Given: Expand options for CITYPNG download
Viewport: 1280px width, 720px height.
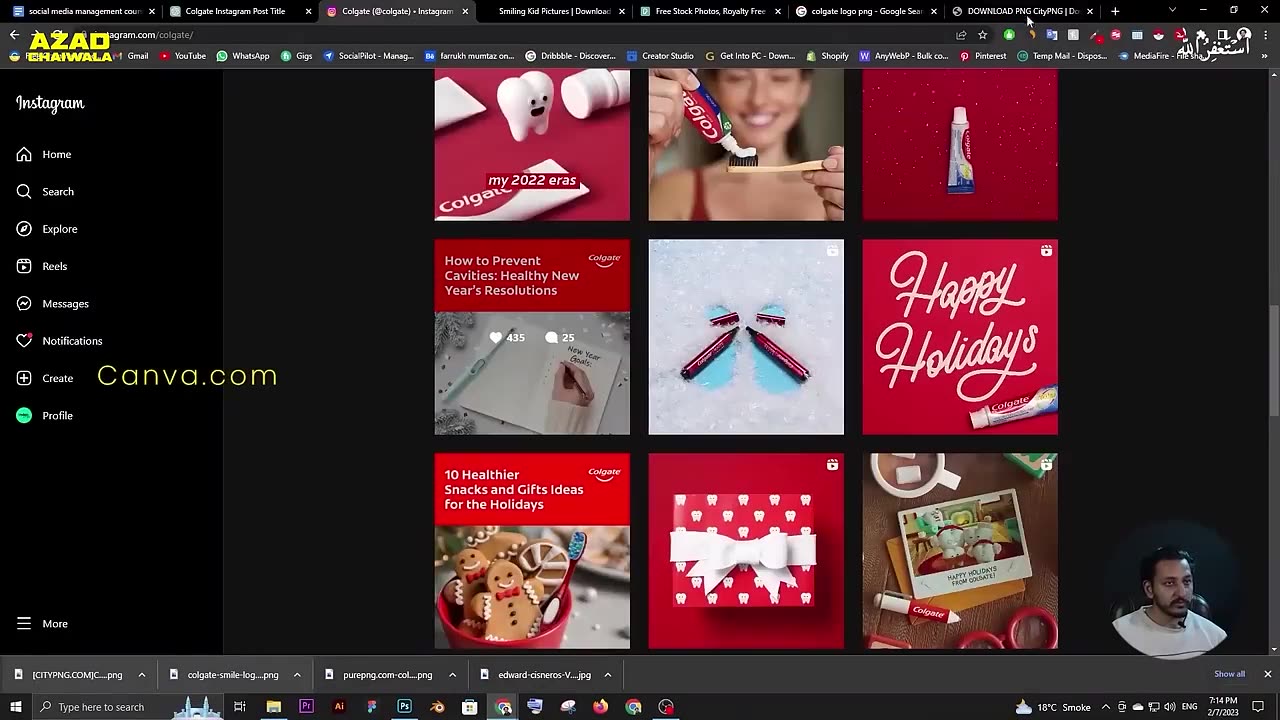Looking at the screenshot, I should point(142,675).
